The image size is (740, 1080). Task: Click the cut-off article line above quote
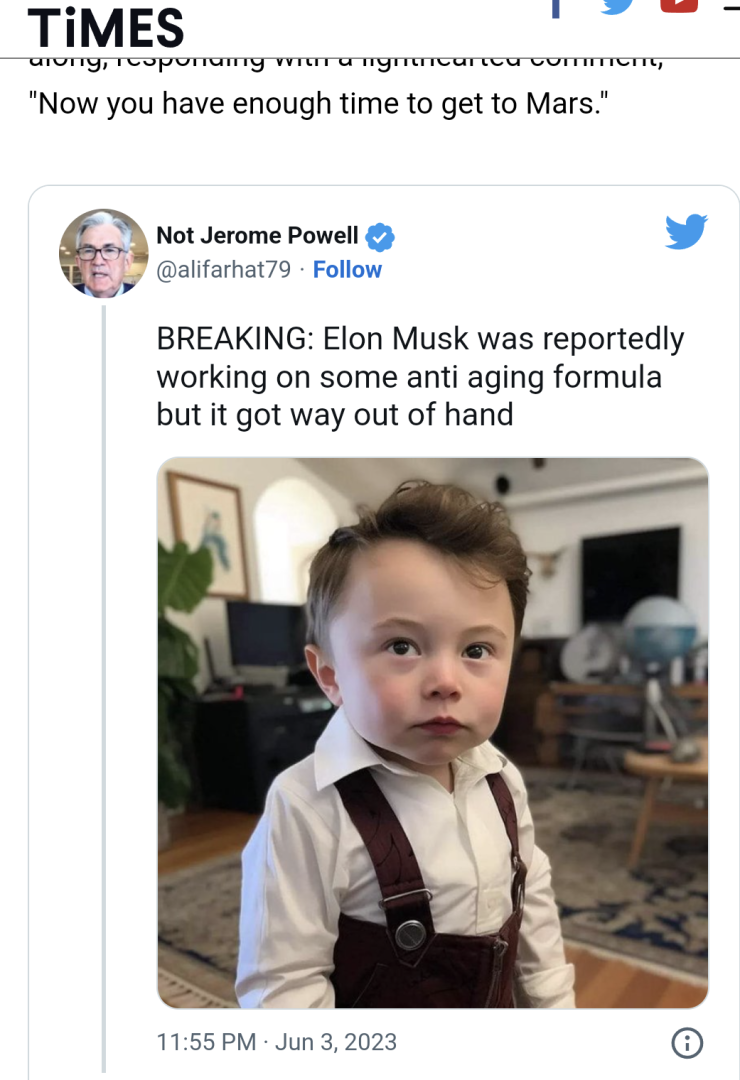345,63
